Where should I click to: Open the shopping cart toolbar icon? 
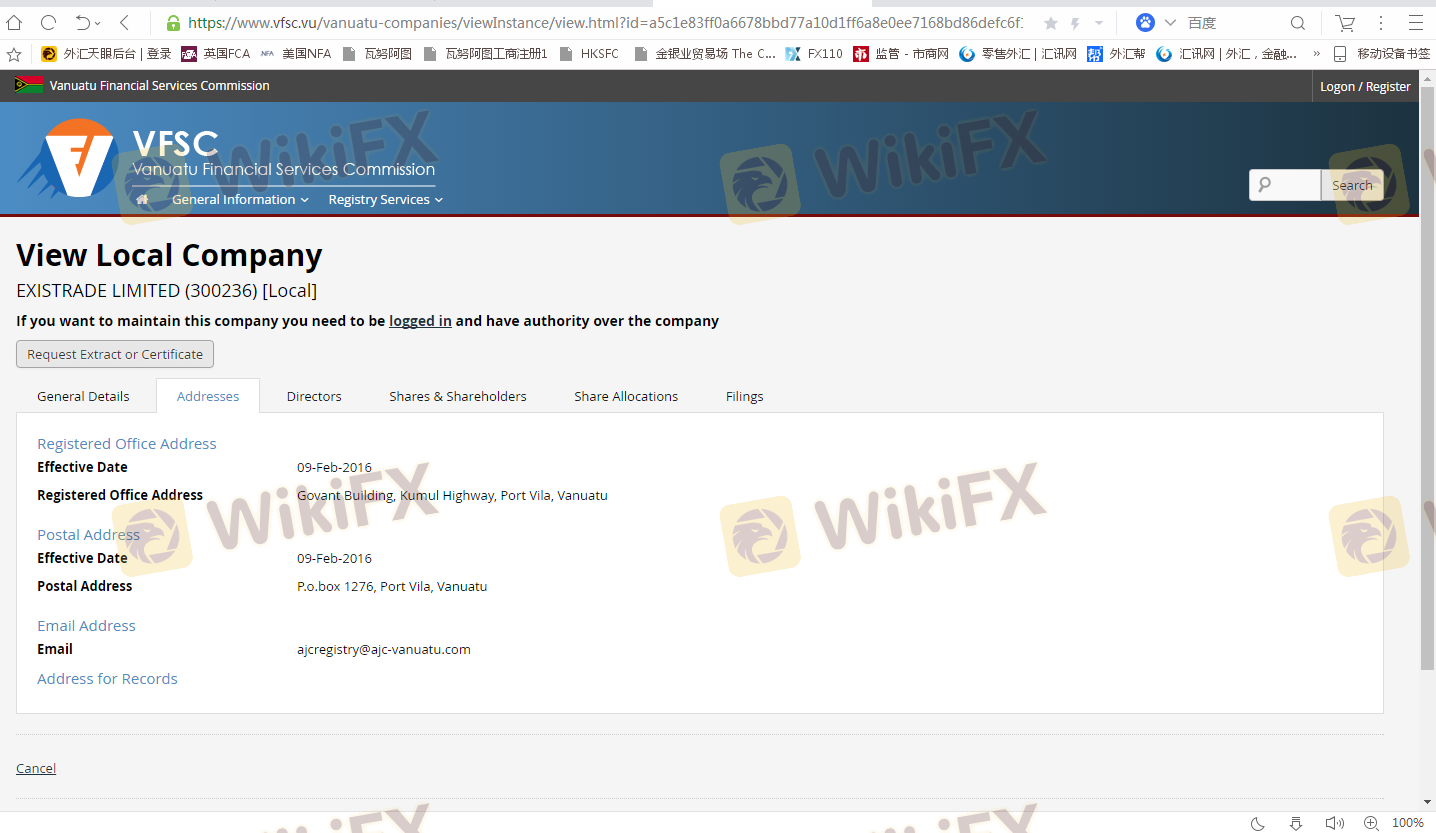coord(1345,23)
